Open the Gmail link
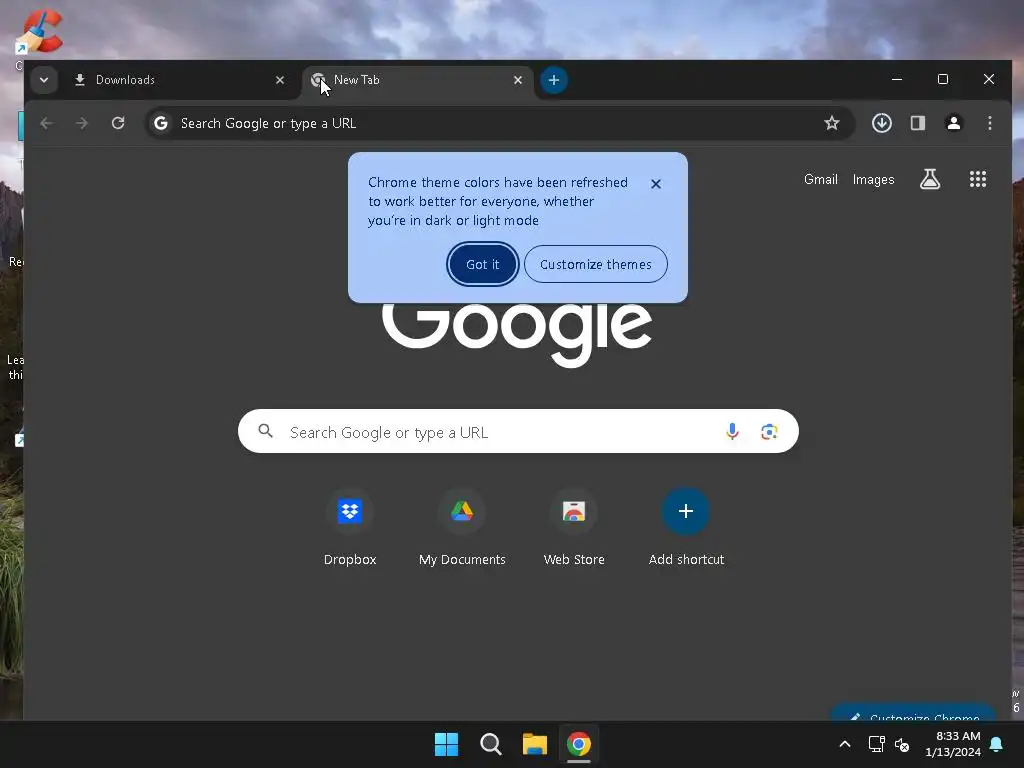The height and width of the screenshot is (768, 1024). point(820,180)
